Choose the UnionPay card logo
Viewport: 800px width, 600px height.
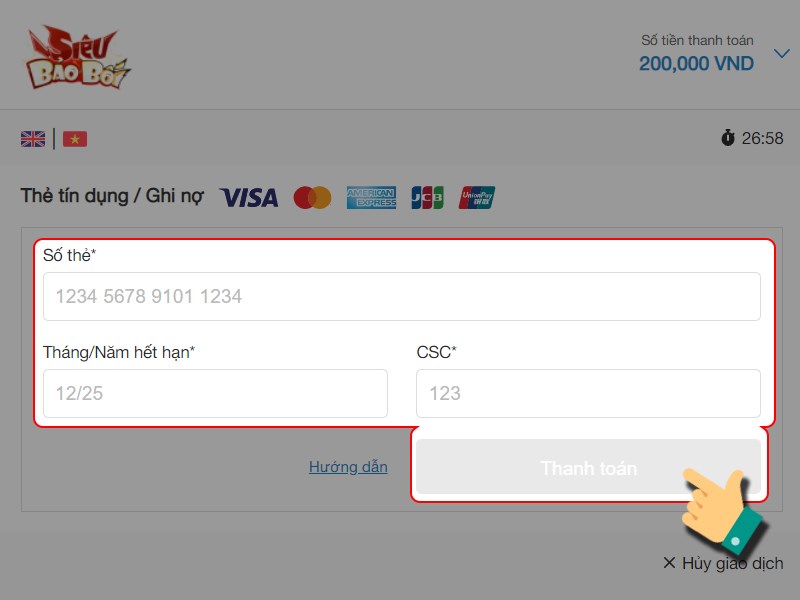[477, 197]
